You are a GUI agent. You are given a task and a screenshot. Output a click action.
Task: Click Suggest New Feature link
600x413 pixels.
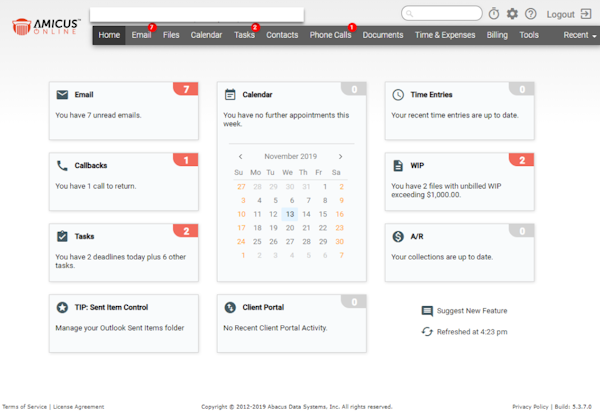click(x=472, y=311)
